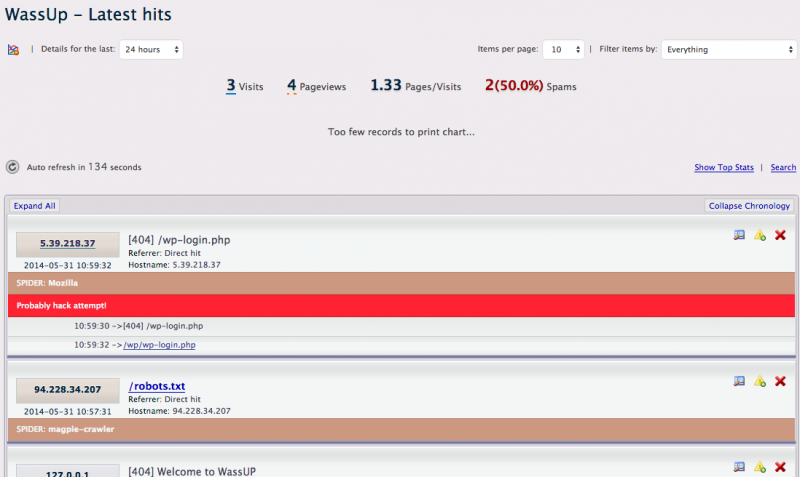Open the Show Top Stats link
The width and height of the screenshot is (800, 477).
tap(724, 168)
